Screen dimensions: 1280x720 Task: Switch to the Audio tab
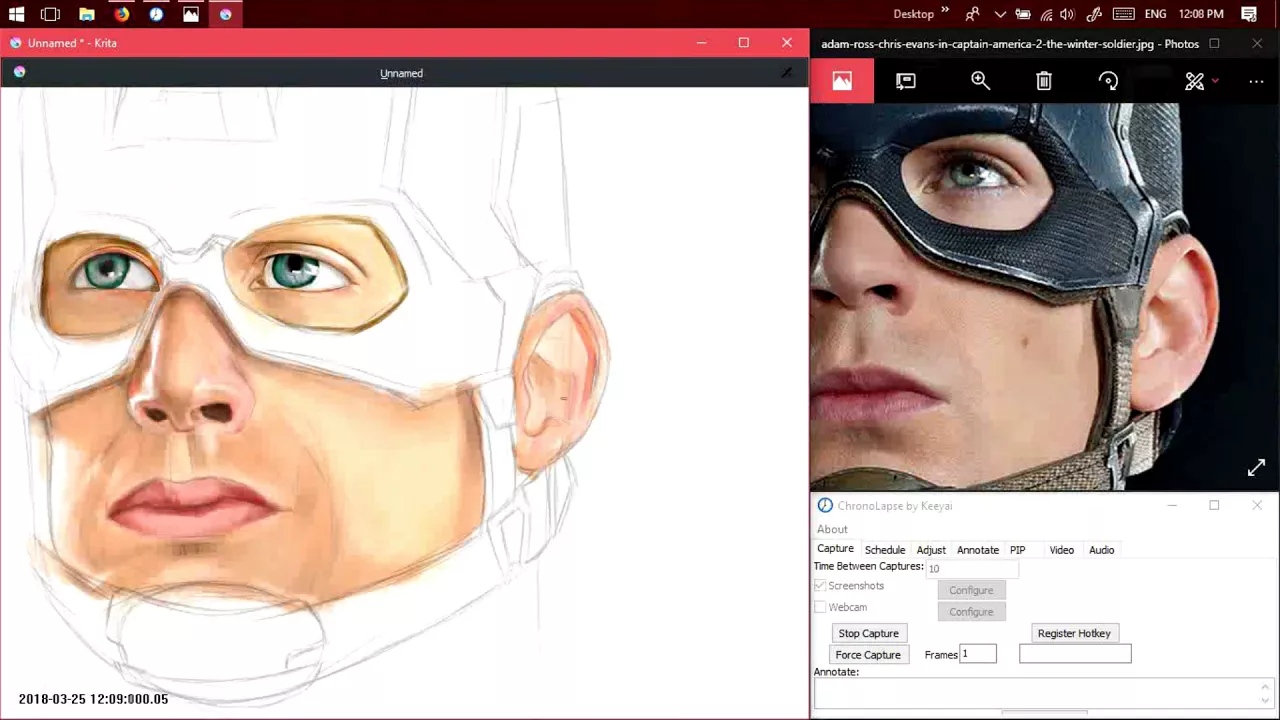point(1102,550)
